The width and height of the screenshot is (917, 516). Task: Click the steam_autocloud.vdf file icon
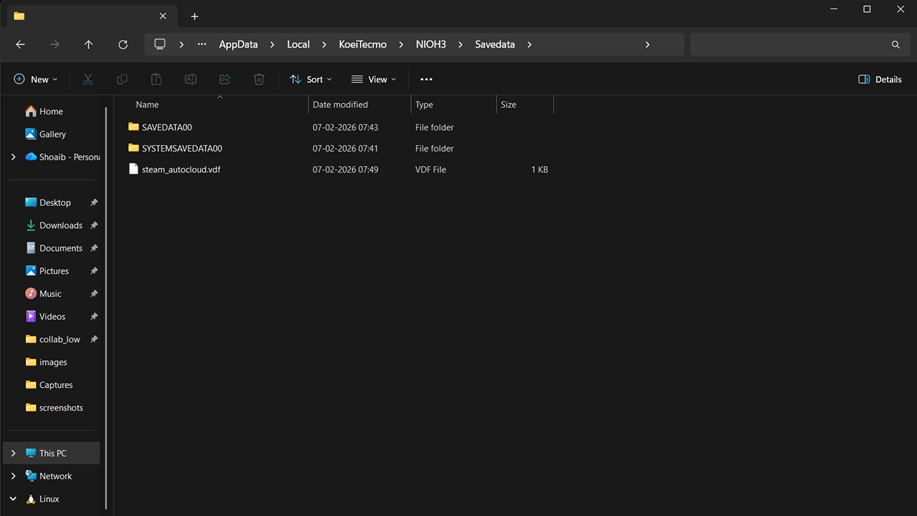click(x=133, y=168)
